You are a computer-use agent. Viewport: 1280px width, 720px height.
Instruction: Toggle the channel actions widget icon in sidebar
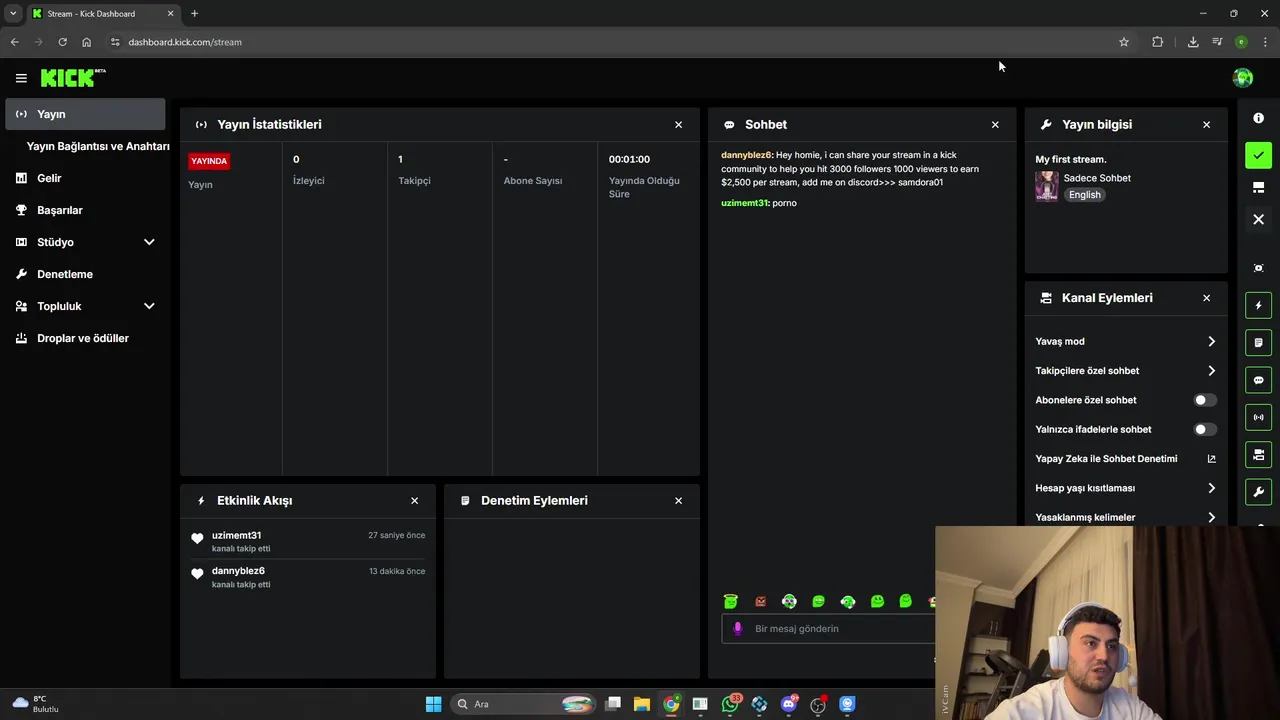tap(1259, 455)
